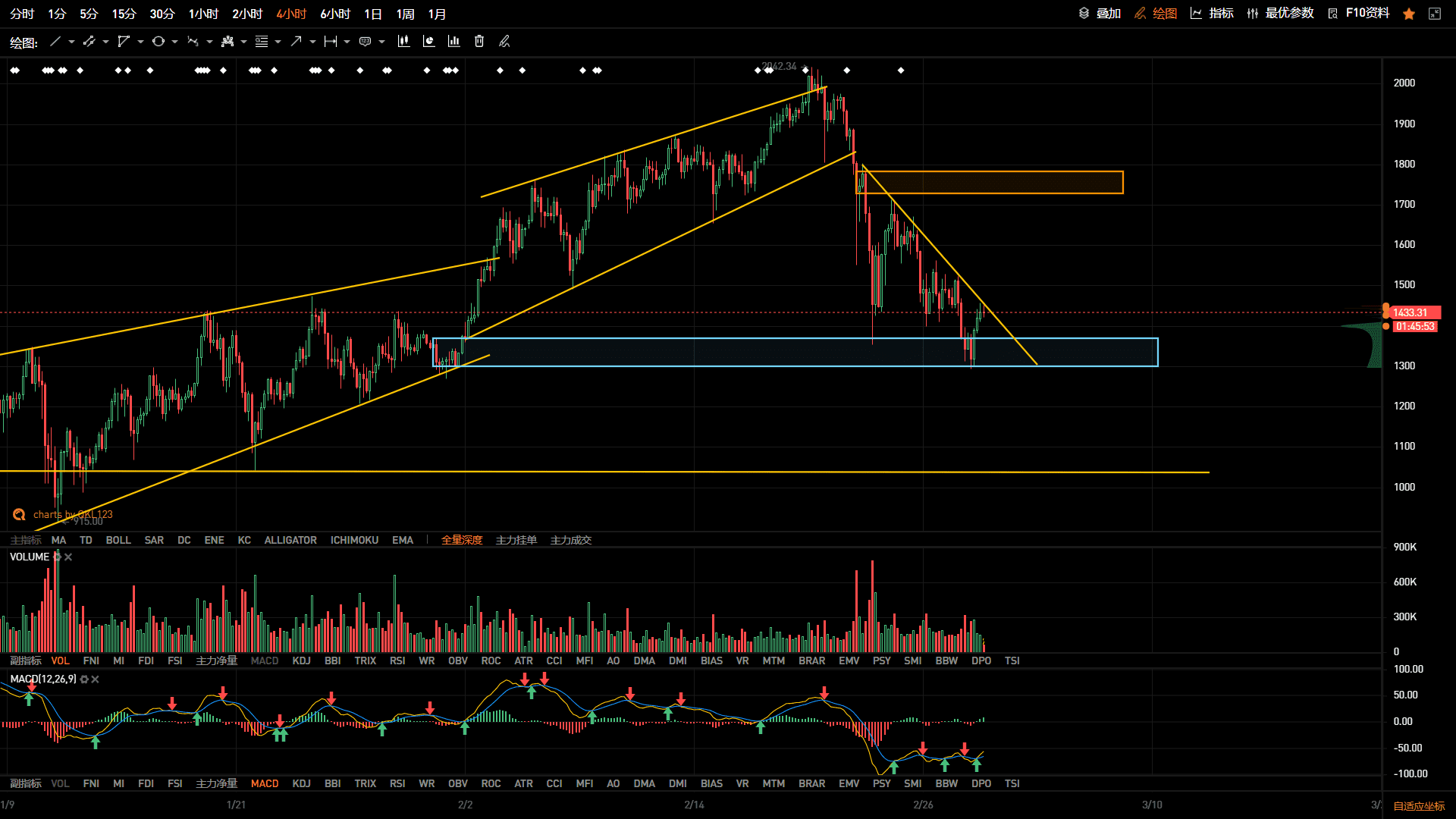Select the ellipse shape drawing tool
Viewport: 1456px width, 819px height.
point(158,42)
